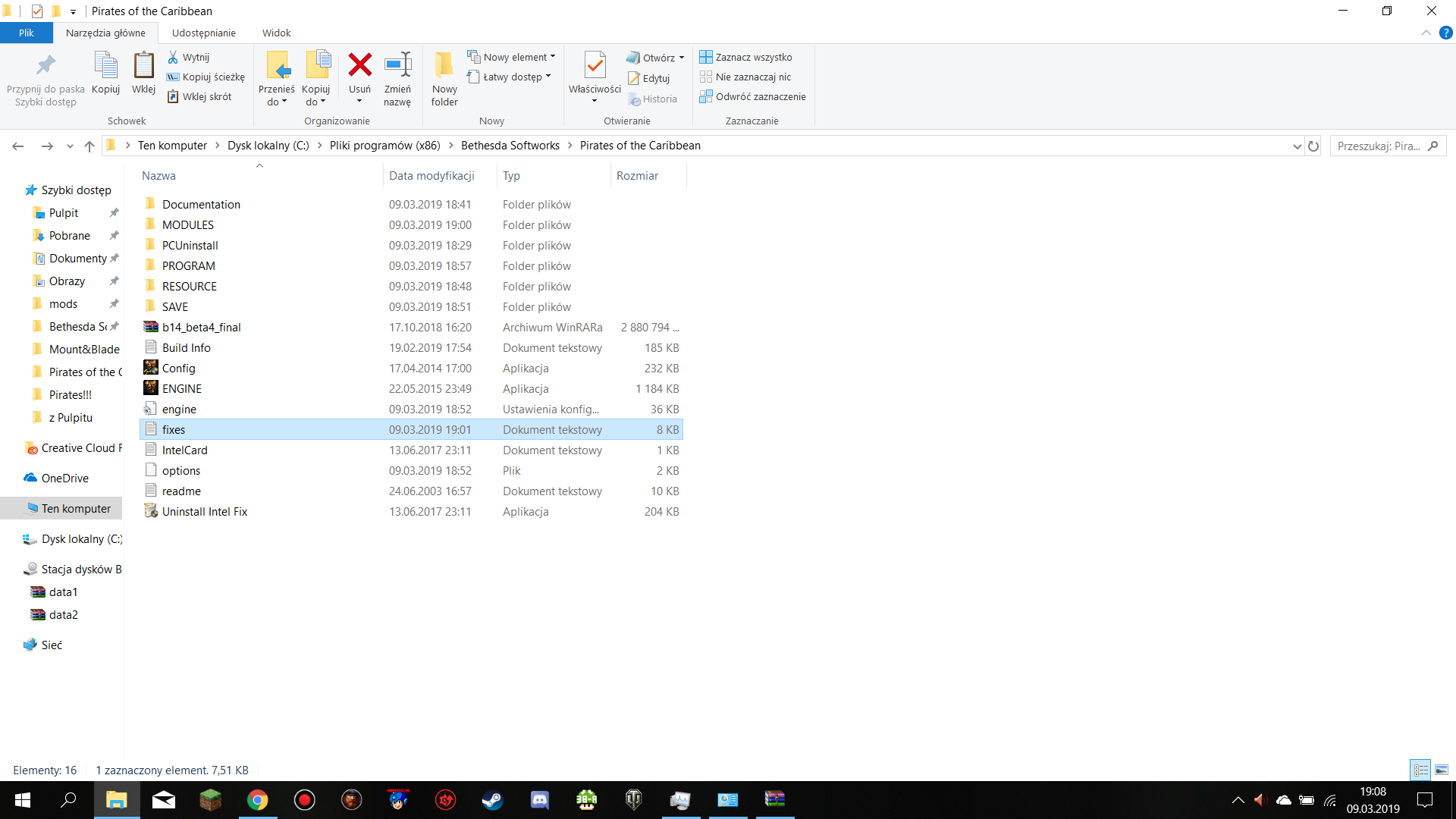Click the Wklej paste icon
Screen dimensions: 1456x819
click(x=143, y=65)
